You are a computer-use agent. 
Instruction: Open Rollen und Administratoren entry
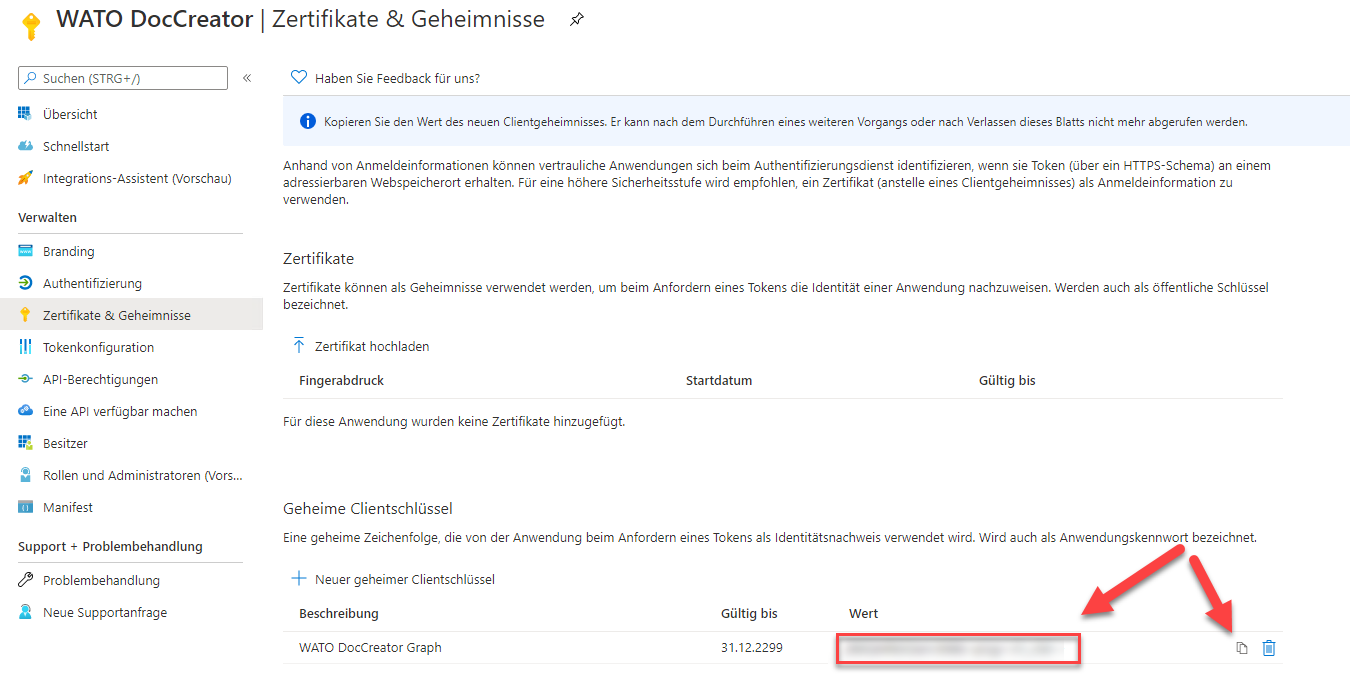point(142,475)
